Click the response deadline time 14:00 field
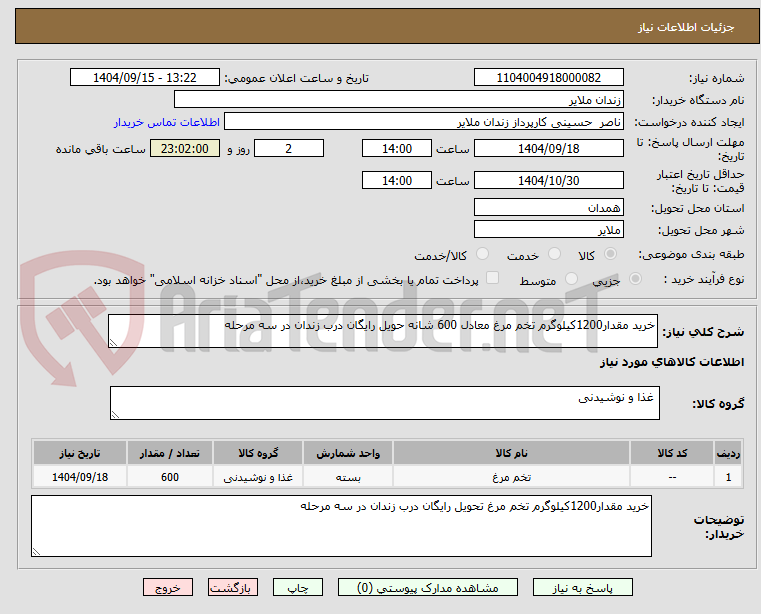The width and height of the screenshot is (761, 614). [397, 149]
